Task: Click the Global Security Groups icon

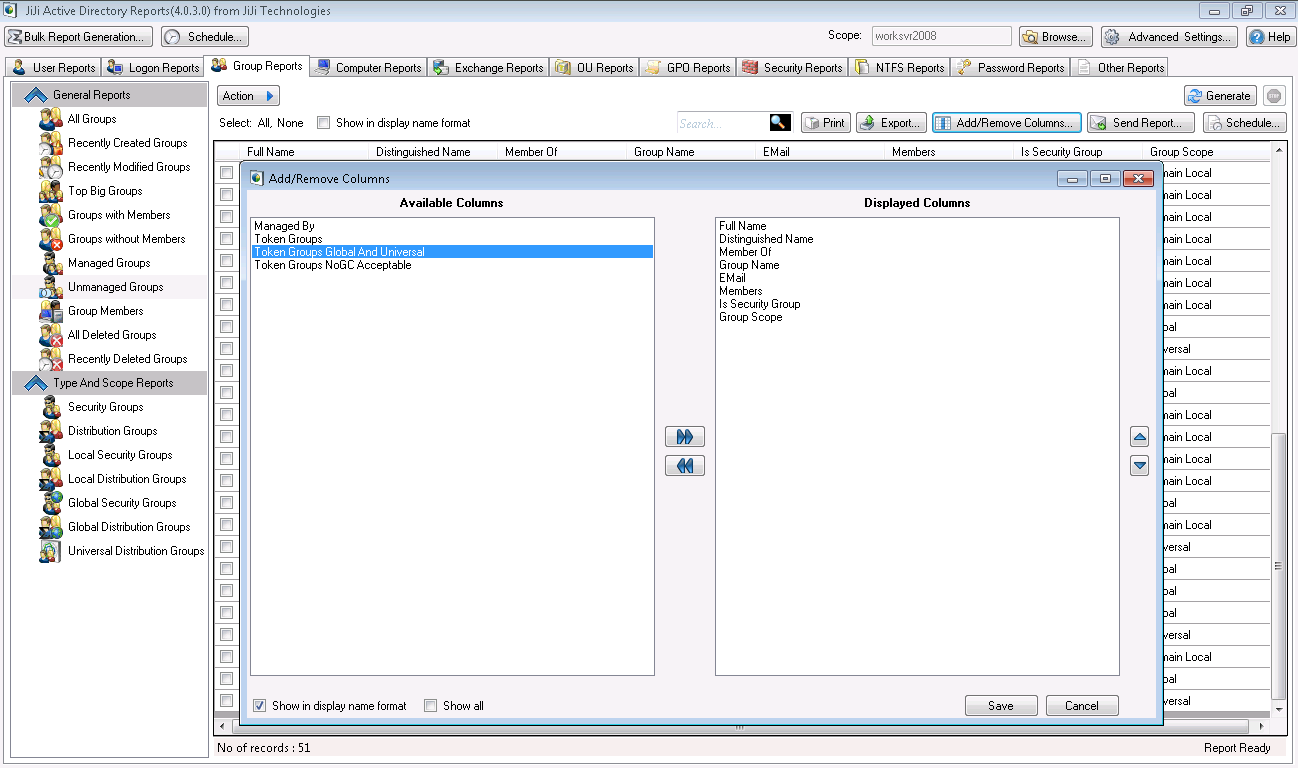Action: [51, 503]
